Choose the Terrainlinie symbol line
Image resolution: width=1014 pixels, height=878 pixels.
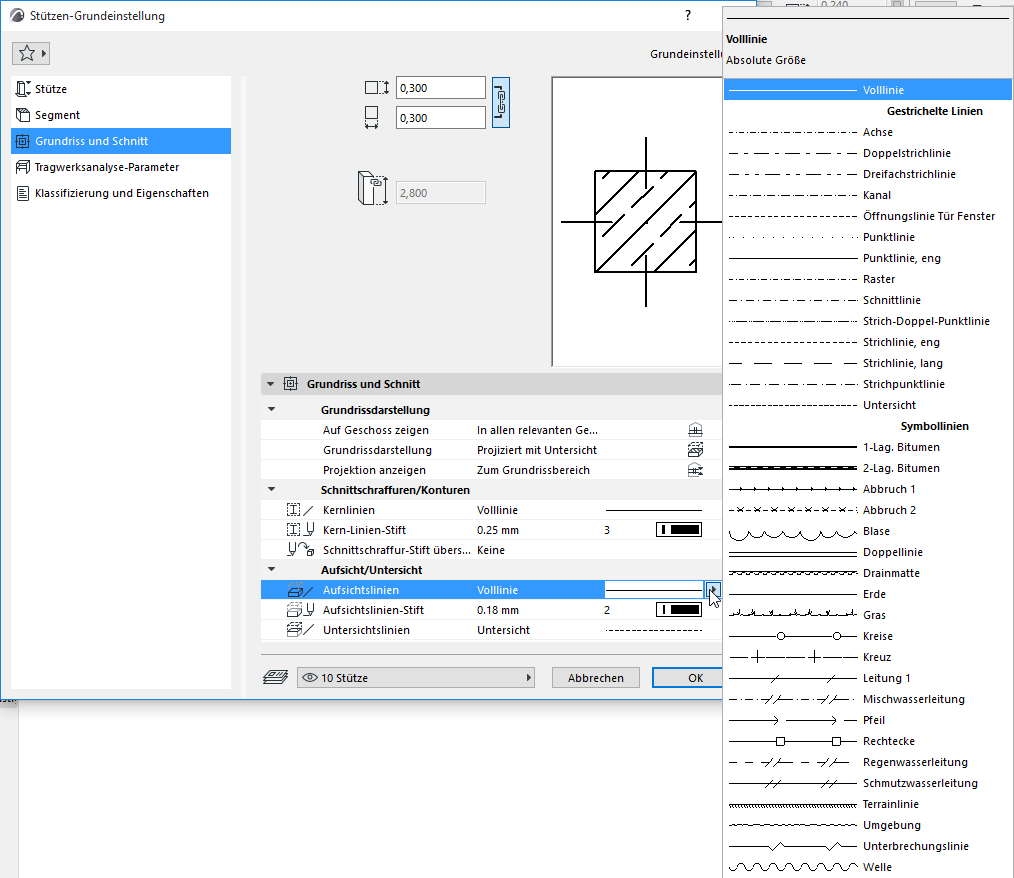coord(868,804)
